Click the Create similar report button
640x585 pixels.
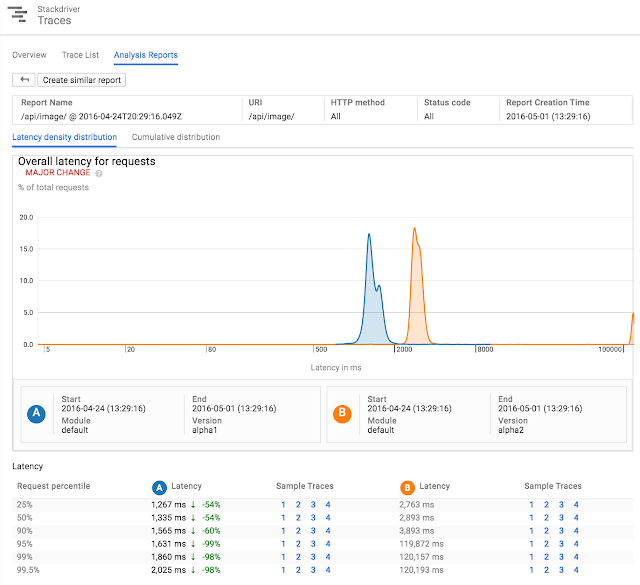click(82, 80)
